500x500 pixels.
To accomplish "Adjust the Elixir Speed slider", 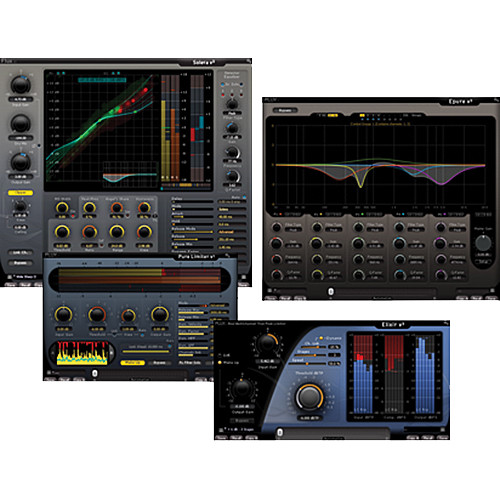I will point(308,364).
